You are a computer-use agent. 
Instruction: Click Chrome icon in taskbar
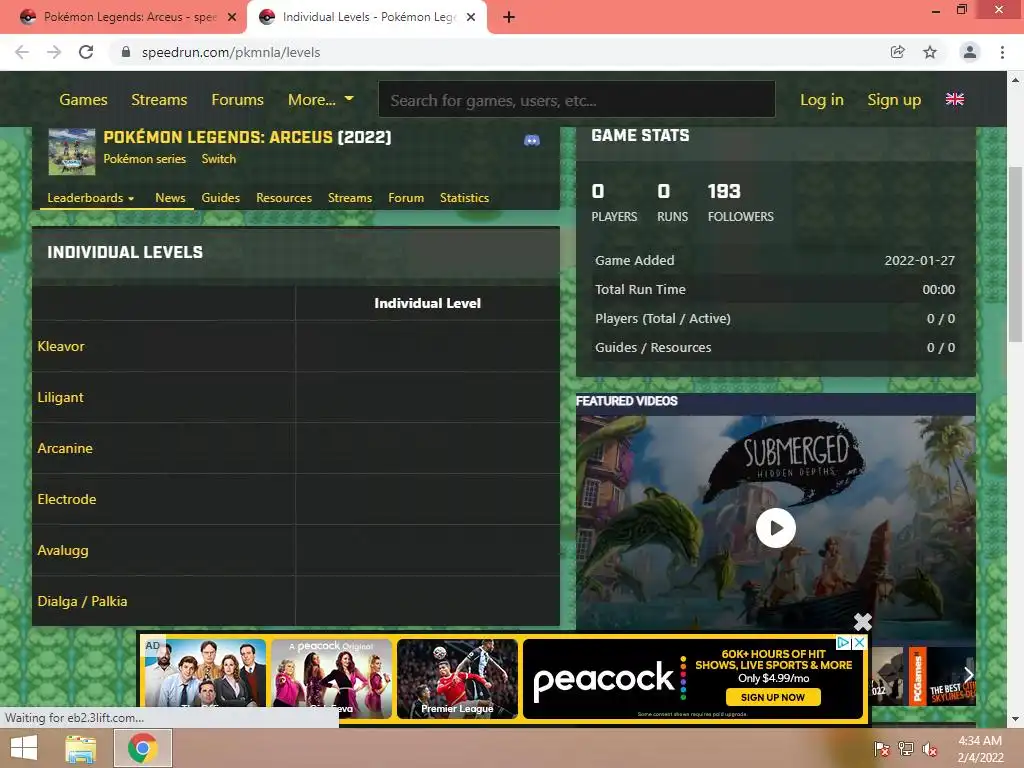pyautogui.click(x=143, y=748)
